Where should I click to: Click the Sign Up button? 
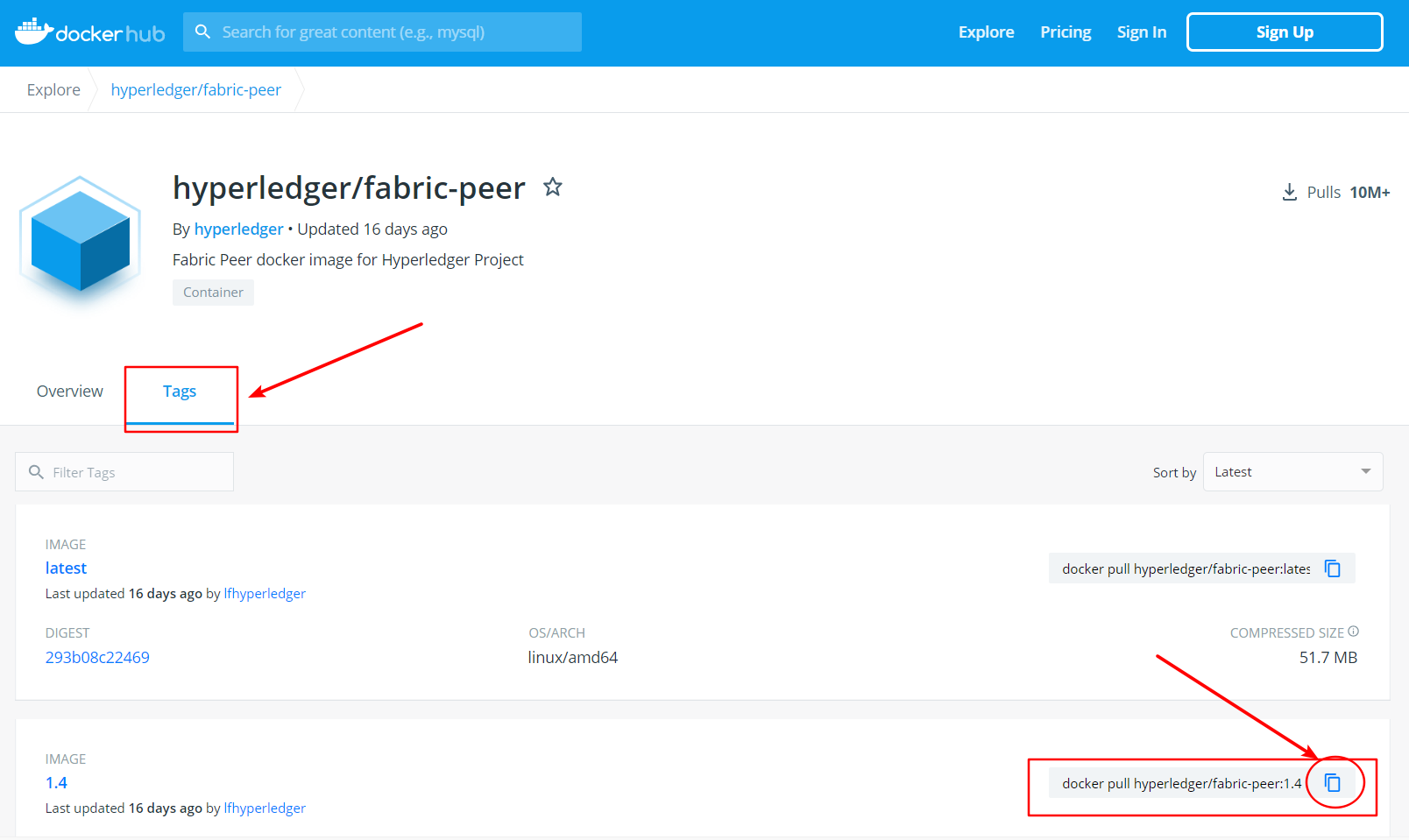coord(1285,32)
